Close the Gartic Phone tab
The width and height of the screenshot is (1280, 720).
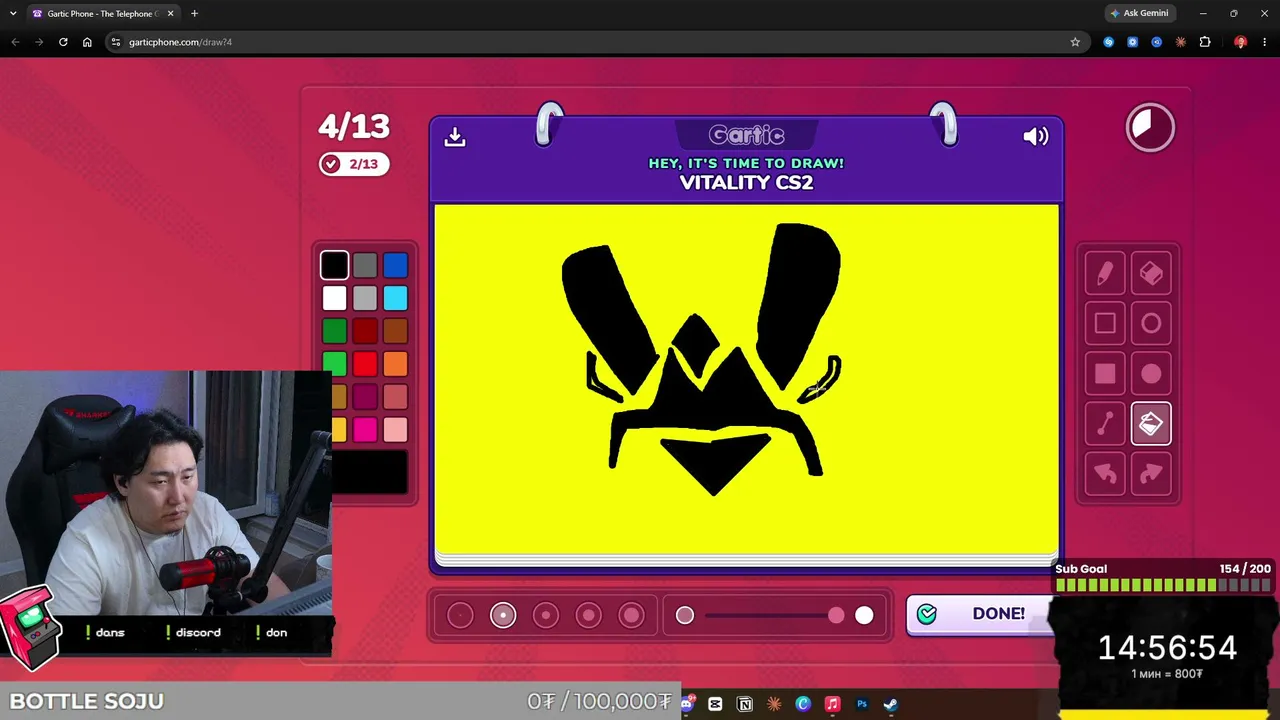pos(170,13)
